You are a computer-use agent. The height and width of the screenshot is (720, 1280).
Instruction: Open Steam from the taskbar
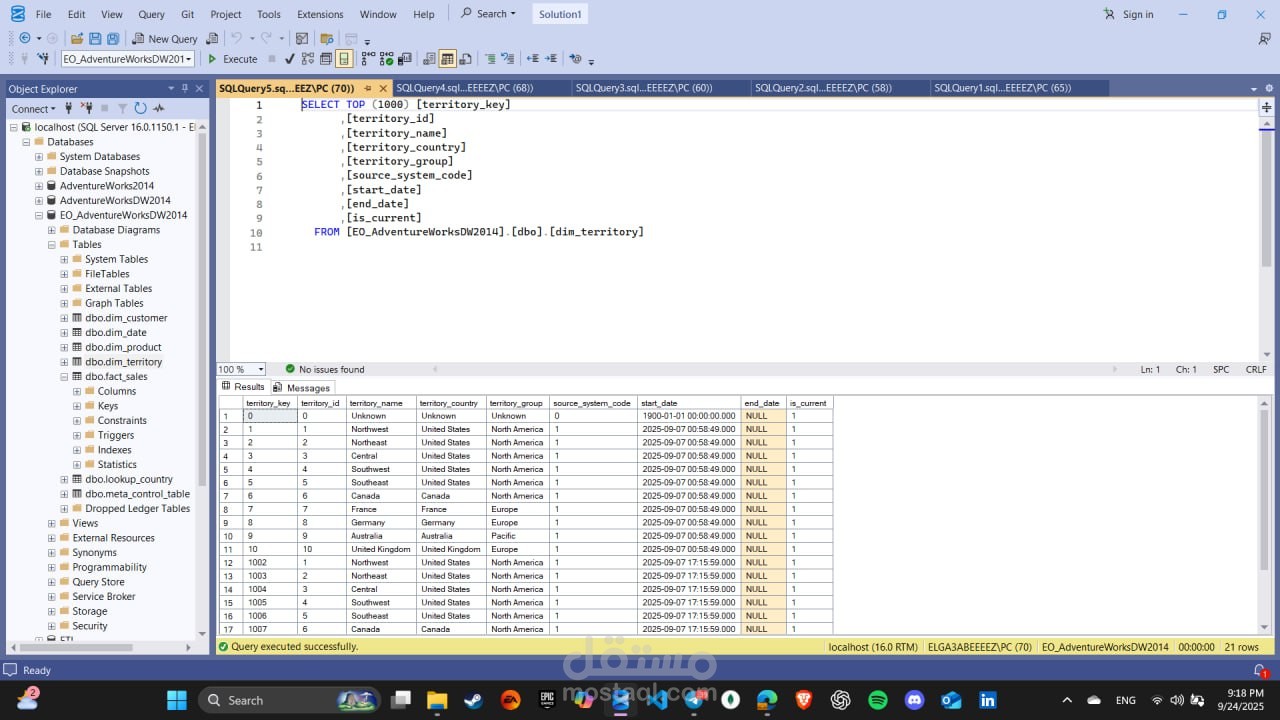point(474,700)
